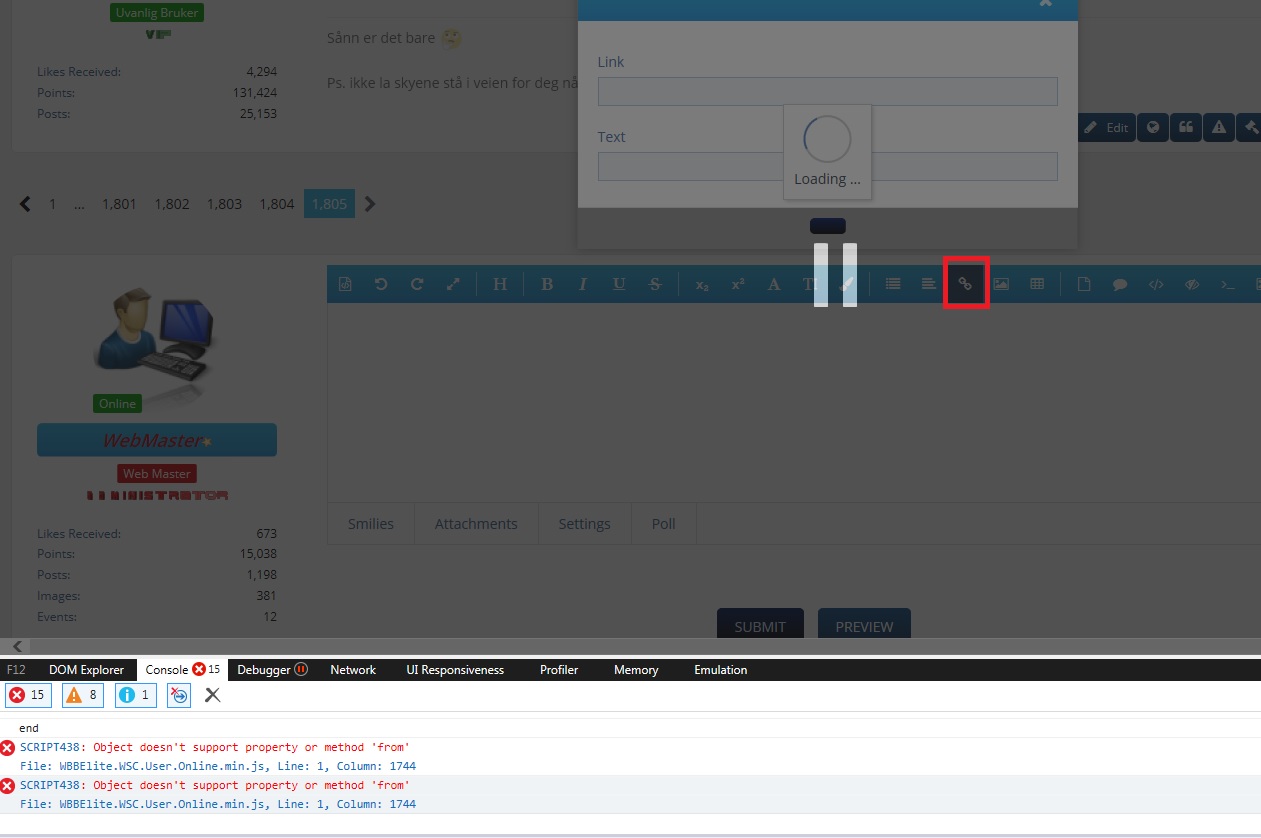Insert an image using the picture icon

coord(1001,284)
